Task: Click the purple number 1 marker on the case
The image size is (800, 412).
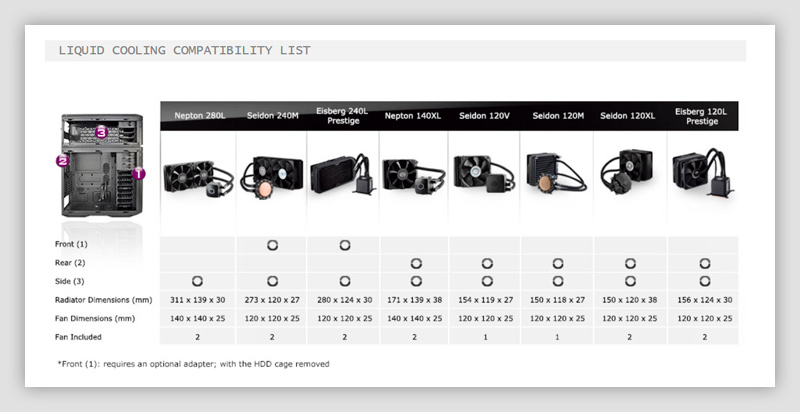Action: coord(138,173)
